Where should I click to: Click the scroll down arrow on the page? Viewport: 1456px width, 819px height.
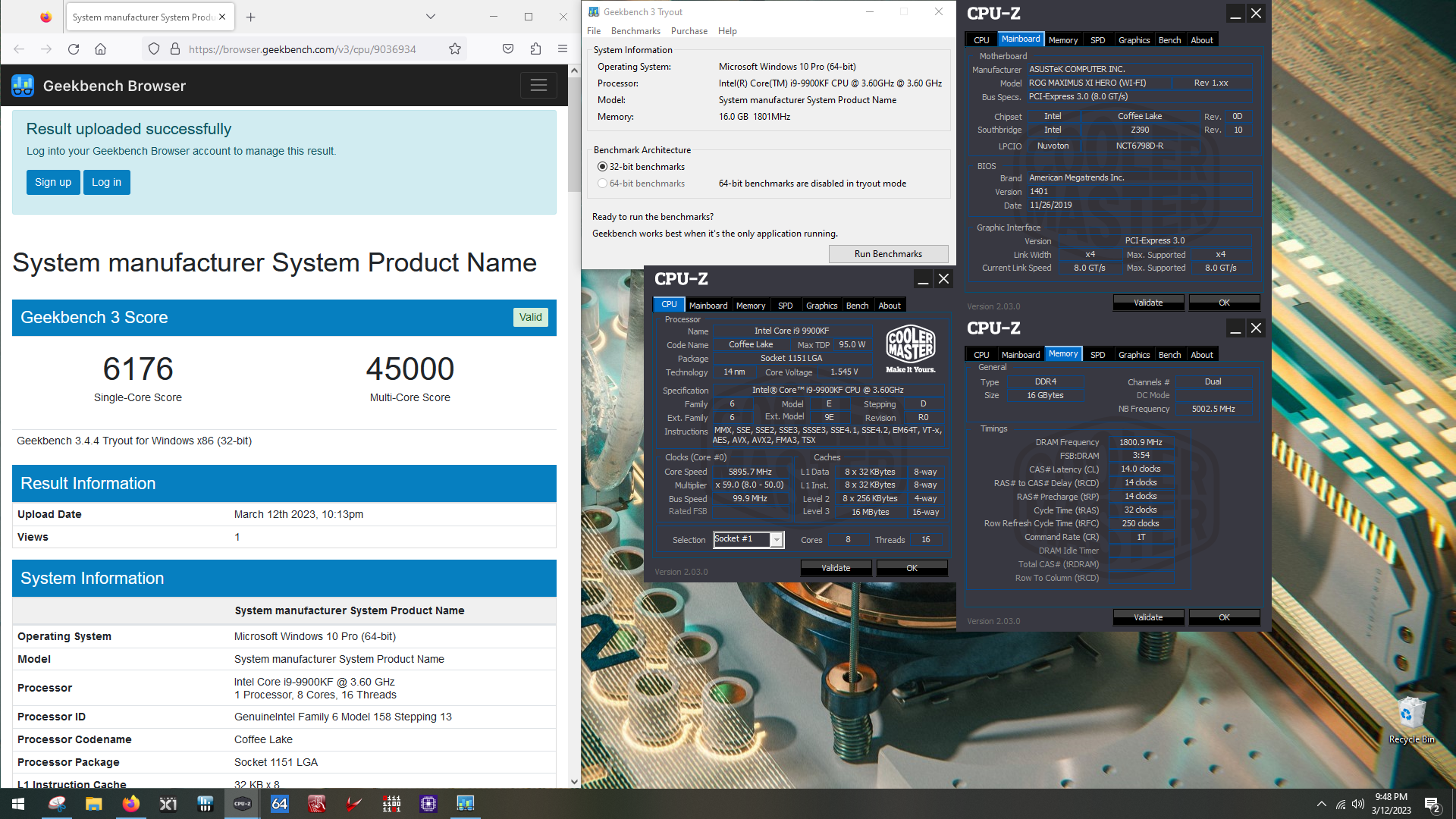[x=574, y=782]
